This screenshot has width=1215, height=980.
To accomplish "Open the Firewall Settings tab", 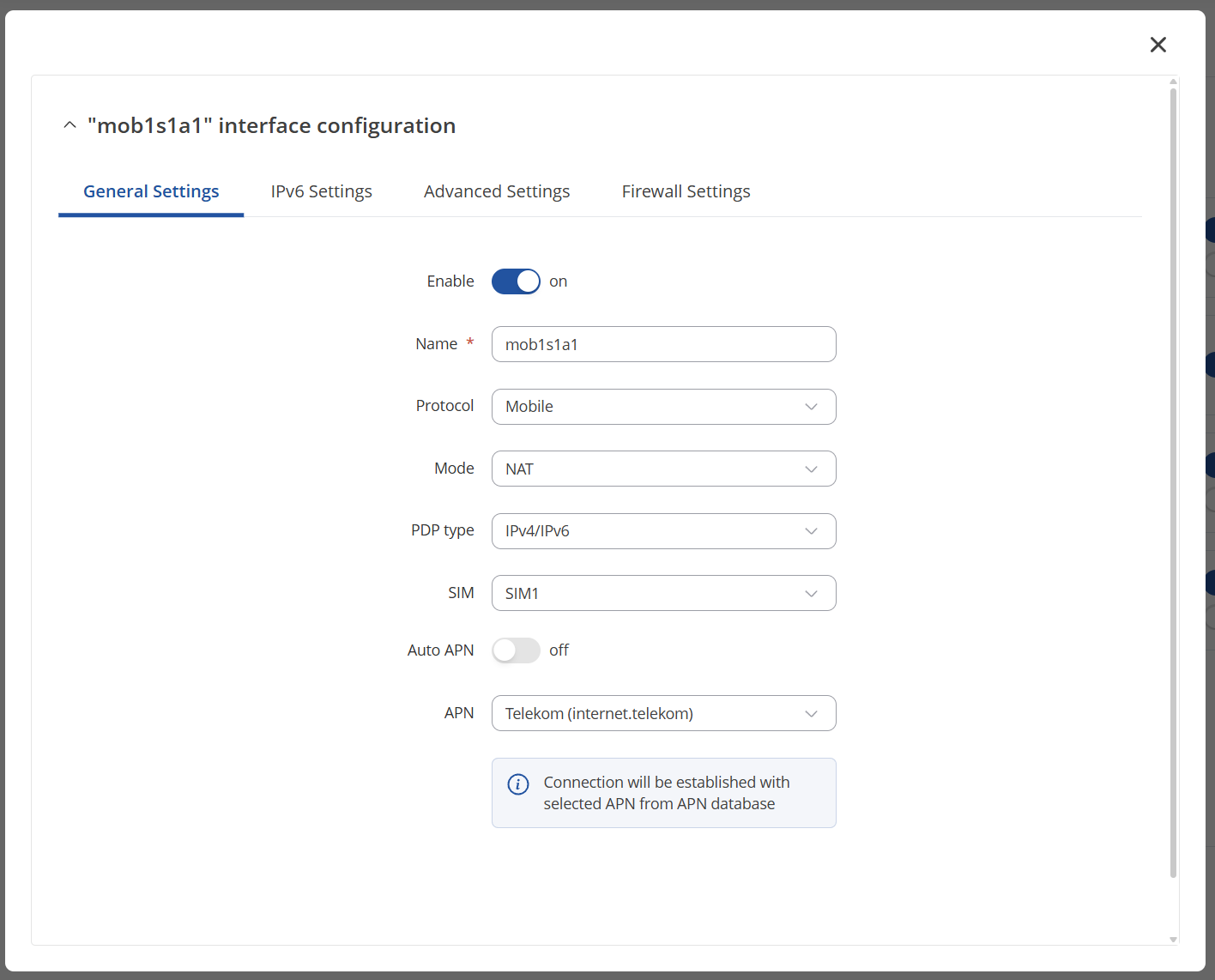I will 686,191.
